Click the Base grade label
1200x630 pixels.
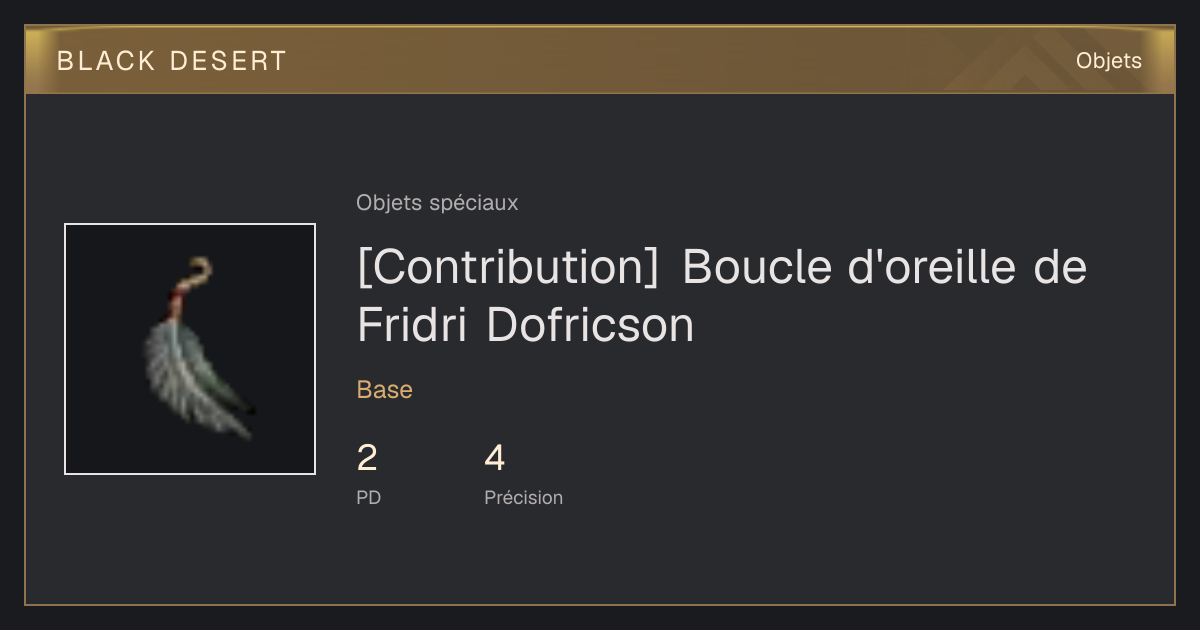click(385, 390)
